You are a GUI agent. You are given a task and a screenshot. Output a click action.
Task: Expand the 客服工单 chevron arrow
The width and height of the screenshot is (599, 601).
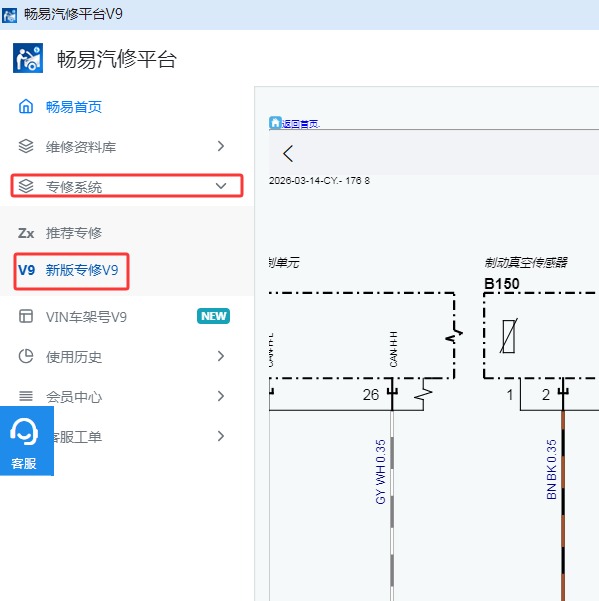pyautogui.click(x=221, y=436)
